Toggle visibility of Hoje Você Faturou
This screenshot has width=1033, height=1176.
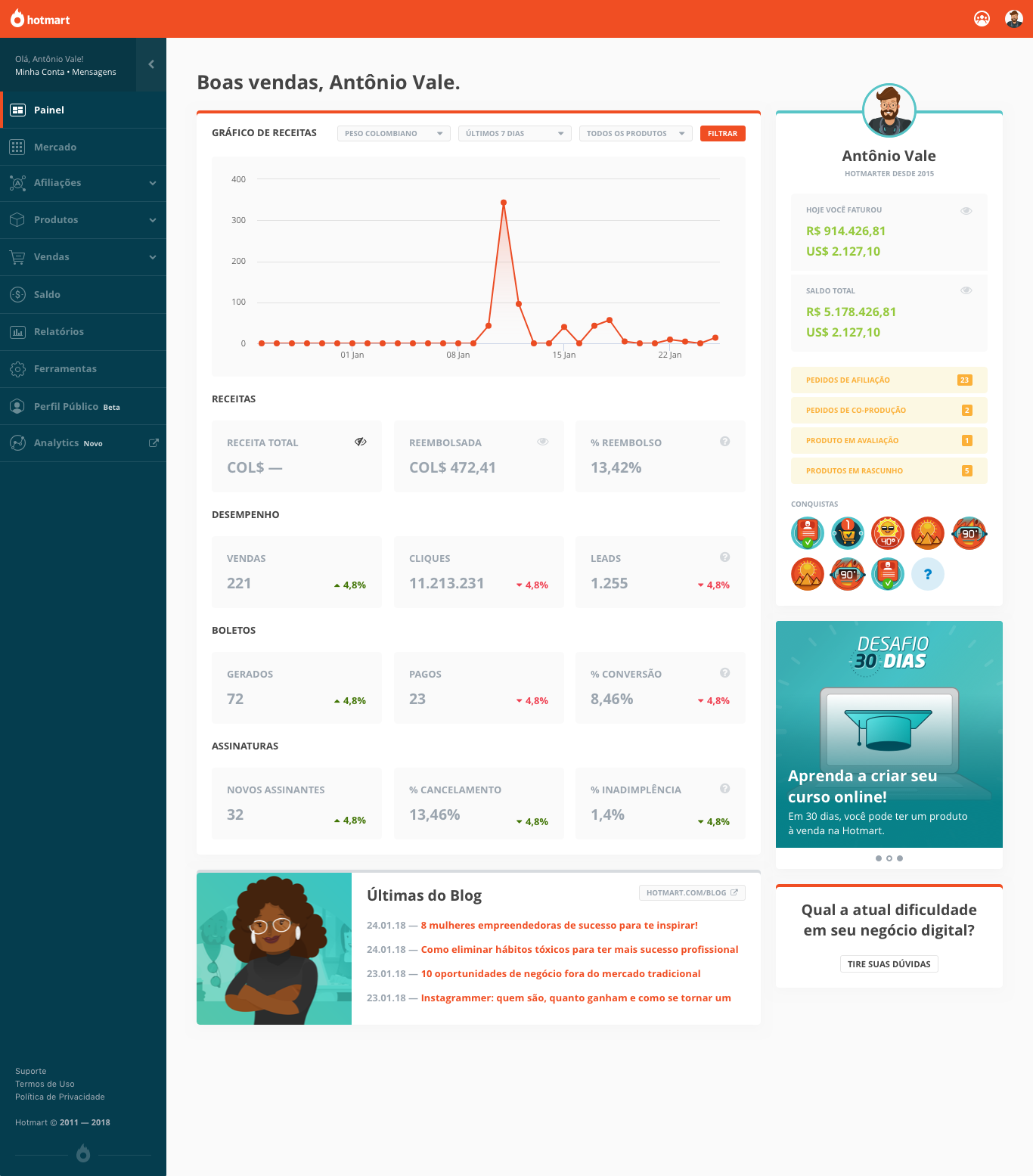coord(966,210)
